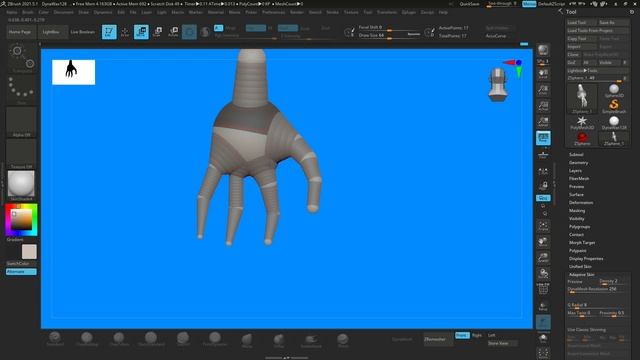Toggle the camera lock icon
This screenshot has height=360, width=640.
pyautogui.click(x=543, y=186)
